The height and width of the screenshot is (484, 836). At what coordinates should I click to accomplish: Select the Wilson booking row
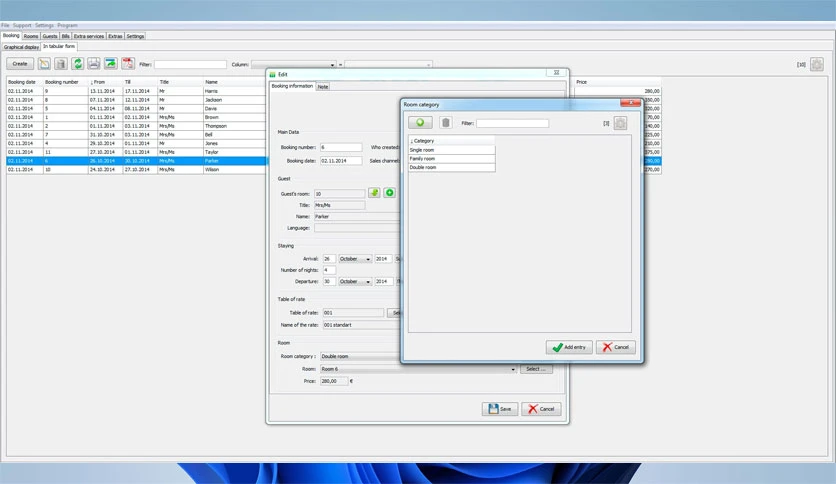pyautogui.click(x=136, y=170)
